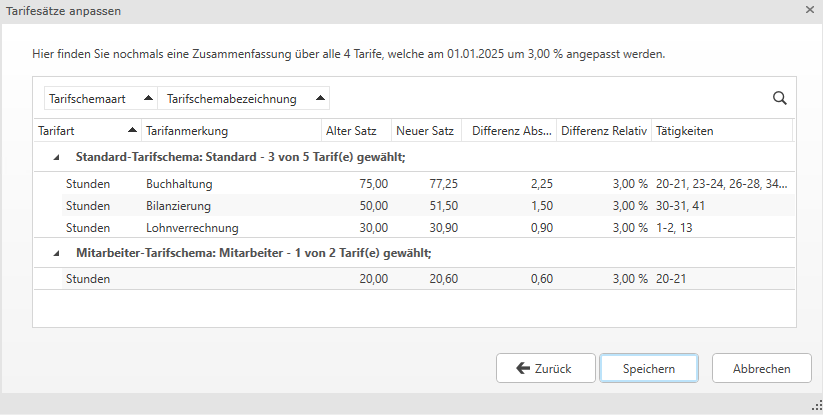
Task: Click the sort arrow in Tarifart header
Action: (132, 131)
